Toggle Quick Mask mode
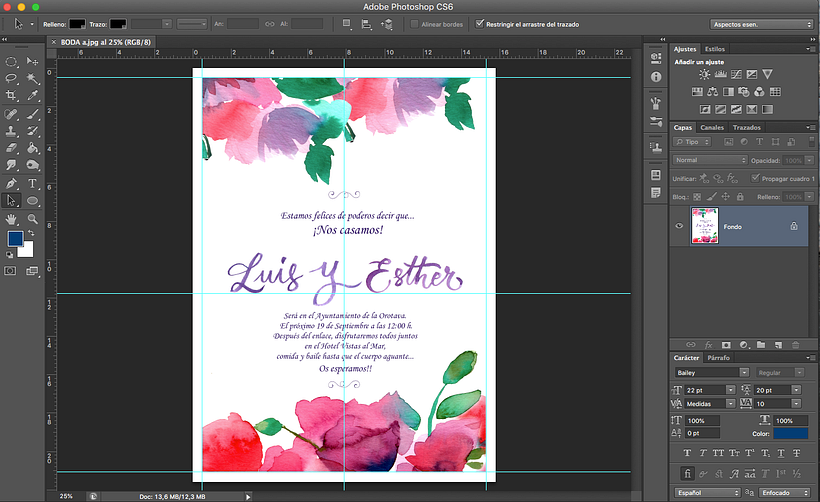The width and height of the screenshot is (820, 502). point(10,271)
